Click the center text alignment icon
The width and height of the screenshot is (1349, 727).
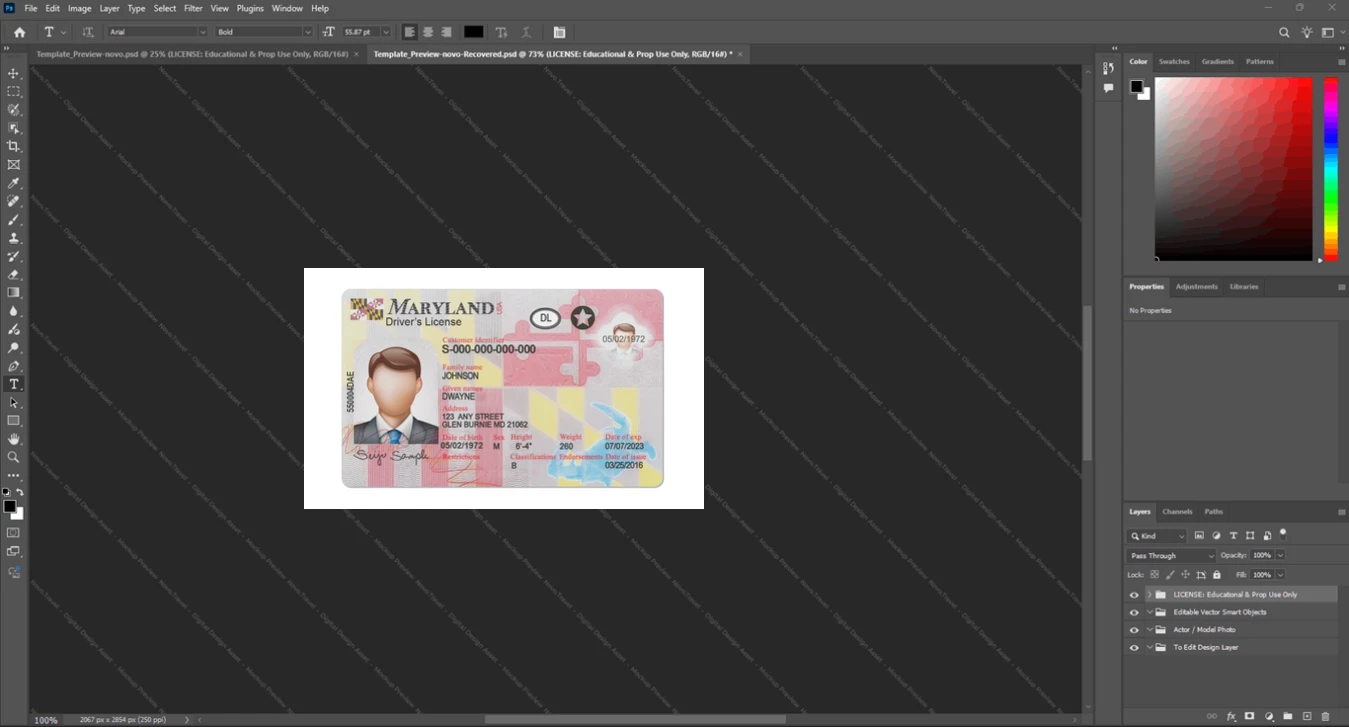coord(428,32)
